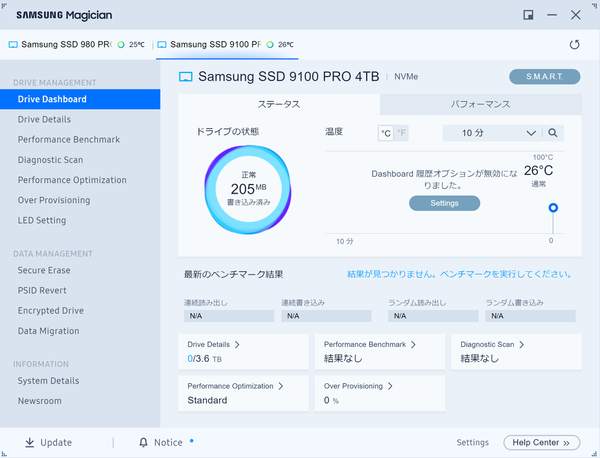
Task: Click the Settings button in temperature panel
Action: pyautogui.click(x=444, y=203)
